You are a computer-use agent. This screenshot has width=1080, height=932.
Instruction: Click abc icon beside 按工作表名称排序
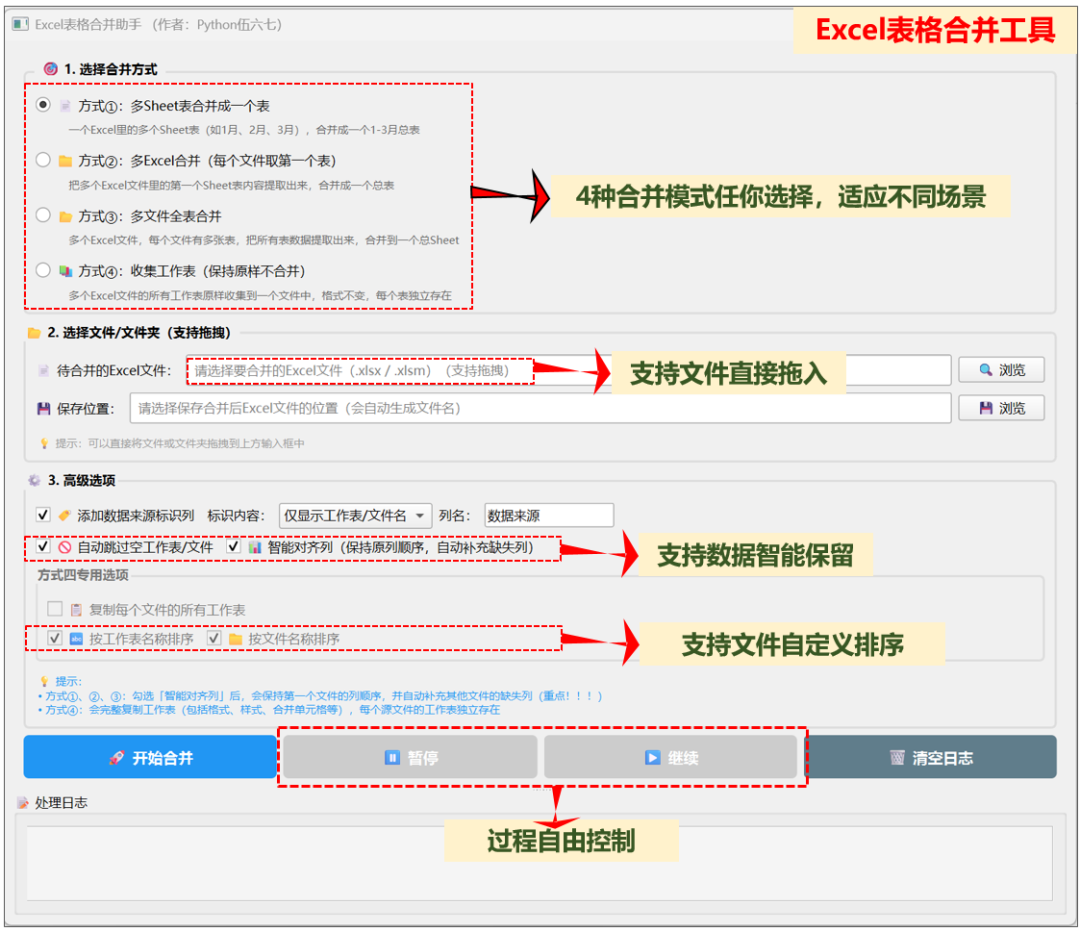(76, 639)
